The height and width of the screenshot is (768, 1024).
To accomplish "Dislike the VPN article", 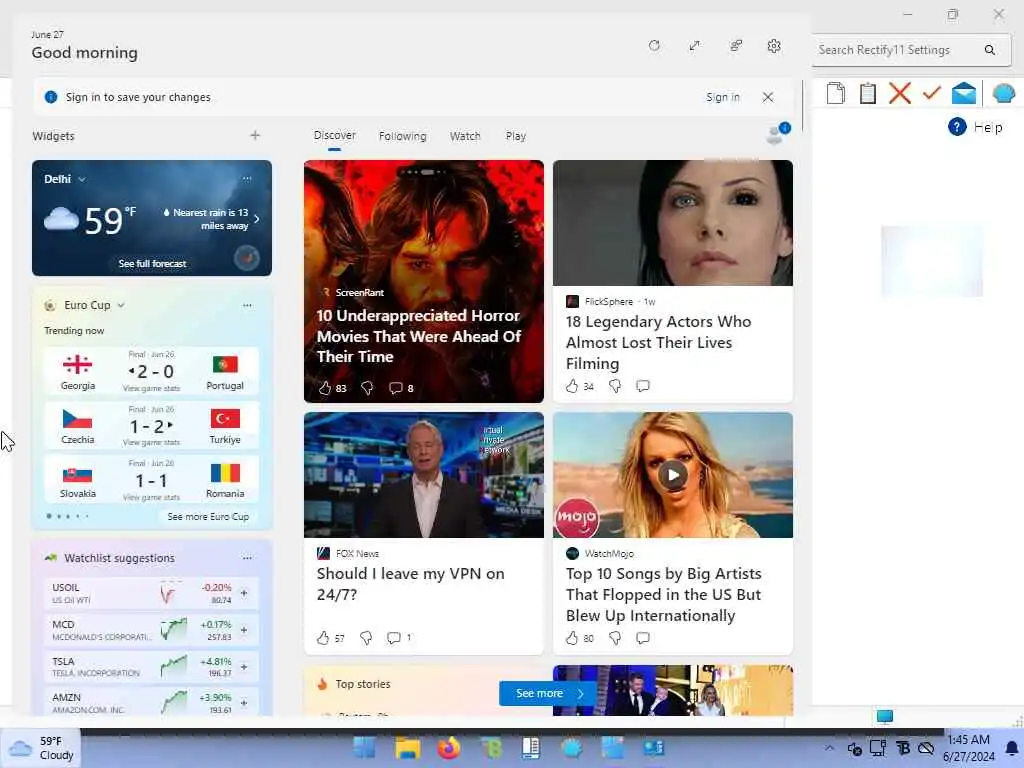I will click(x=366, y=637).
